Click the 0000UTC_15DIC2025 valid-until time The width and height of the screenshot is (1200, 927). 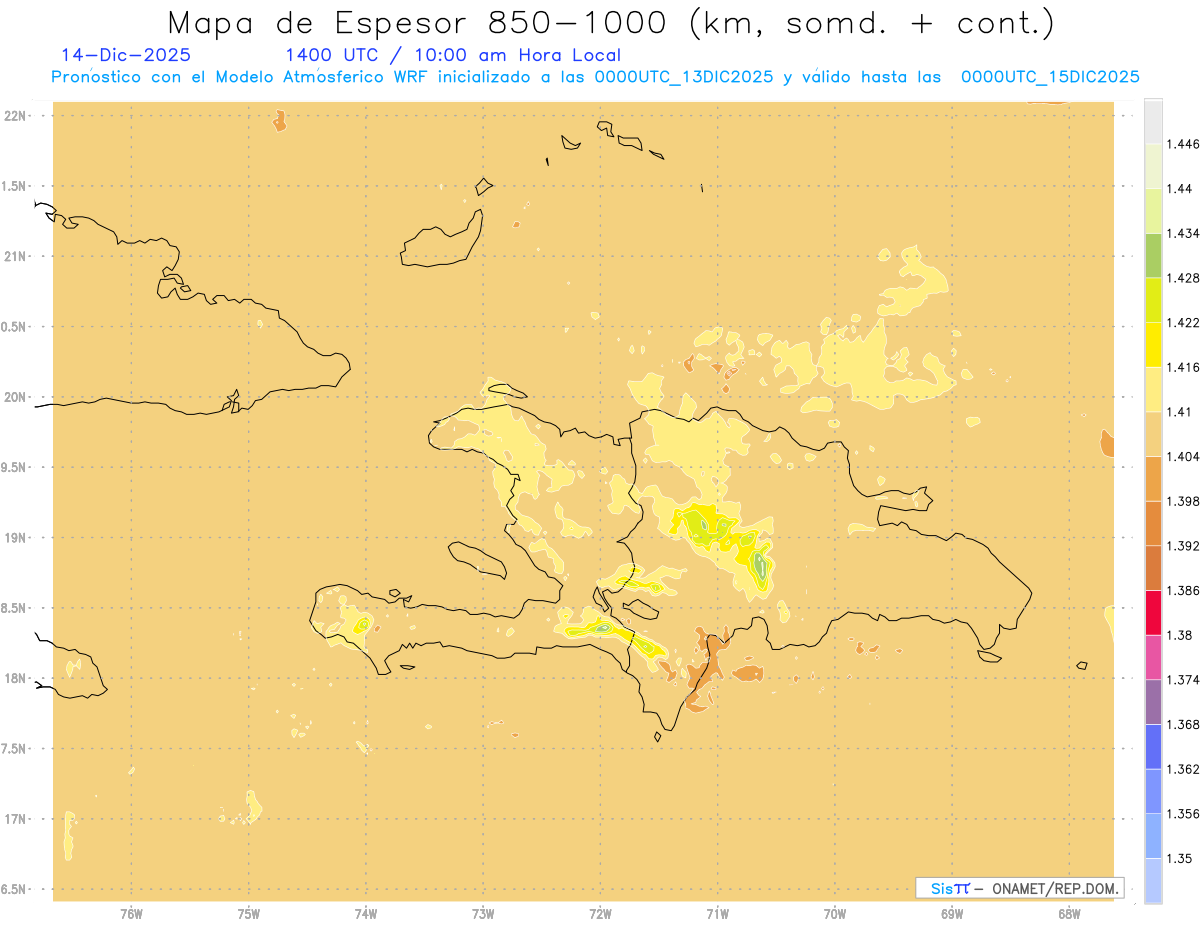(x=1050, y=77)
